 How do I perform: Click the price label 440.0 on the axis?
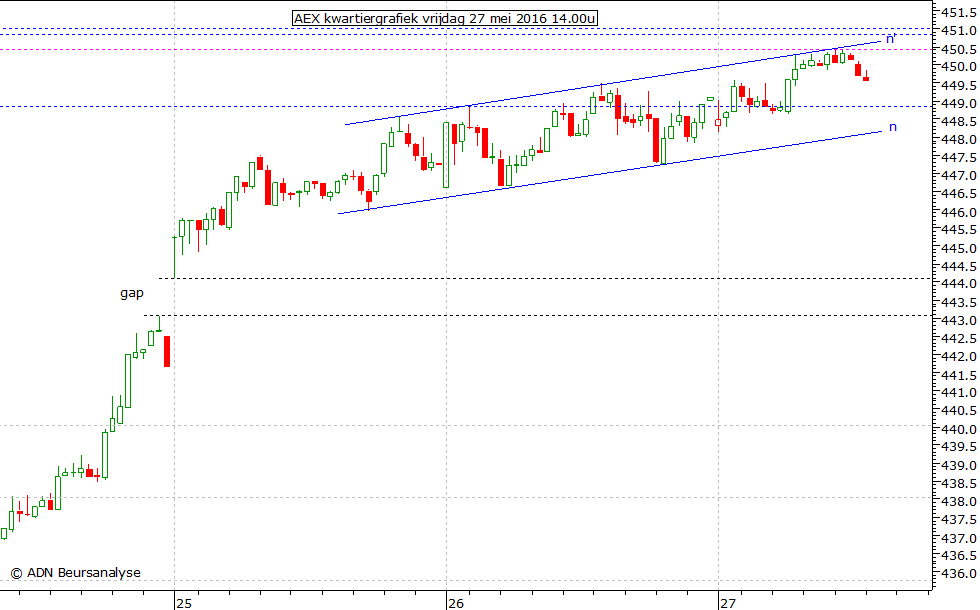[960, 429]
